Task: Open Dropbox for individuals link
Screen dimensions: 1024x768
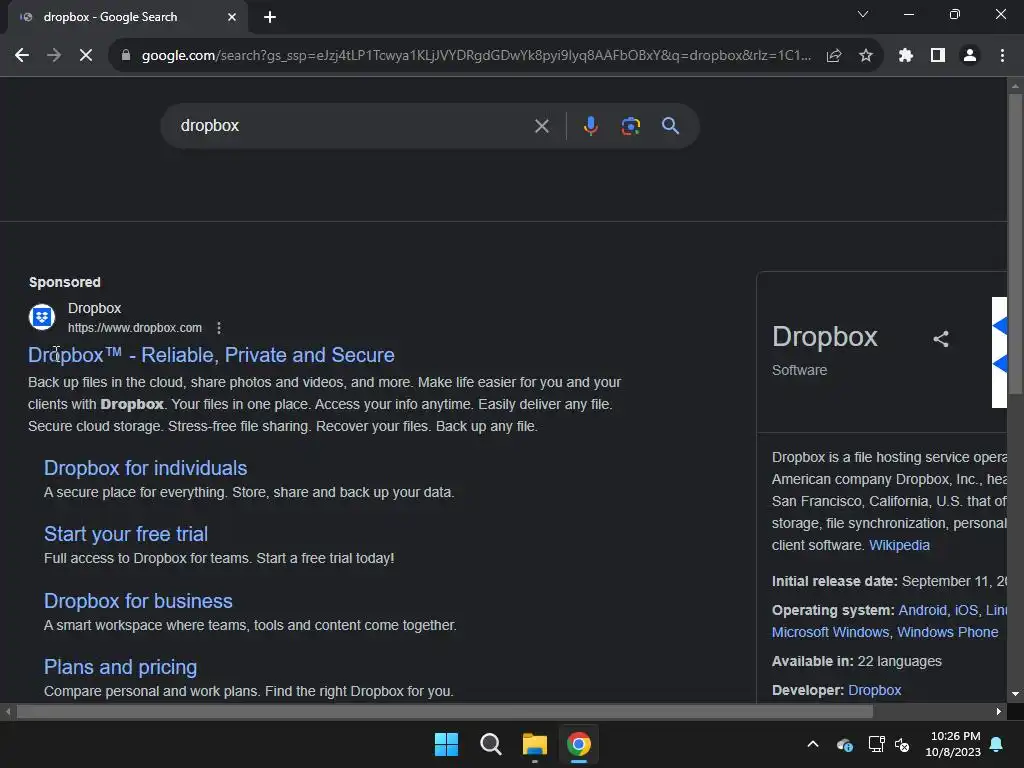Action: click(x=145, y=468)
